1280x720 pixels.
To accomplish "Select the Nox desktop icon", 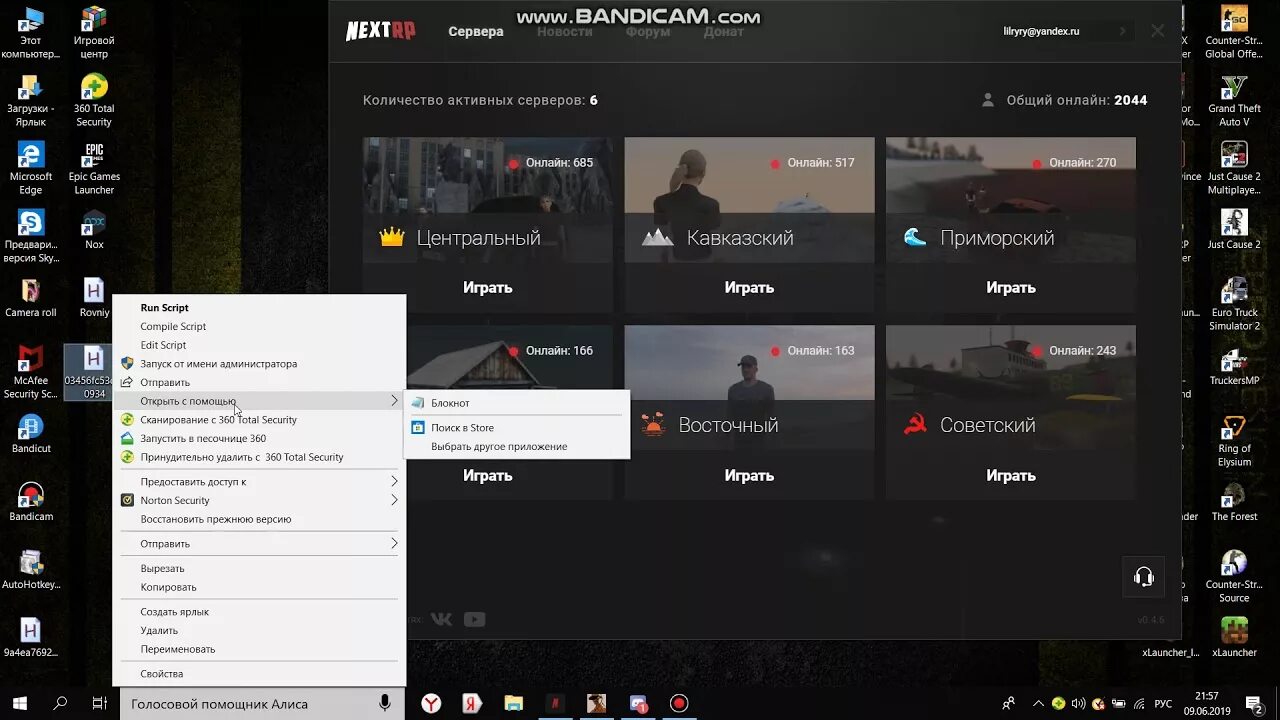I will (94, 230).
